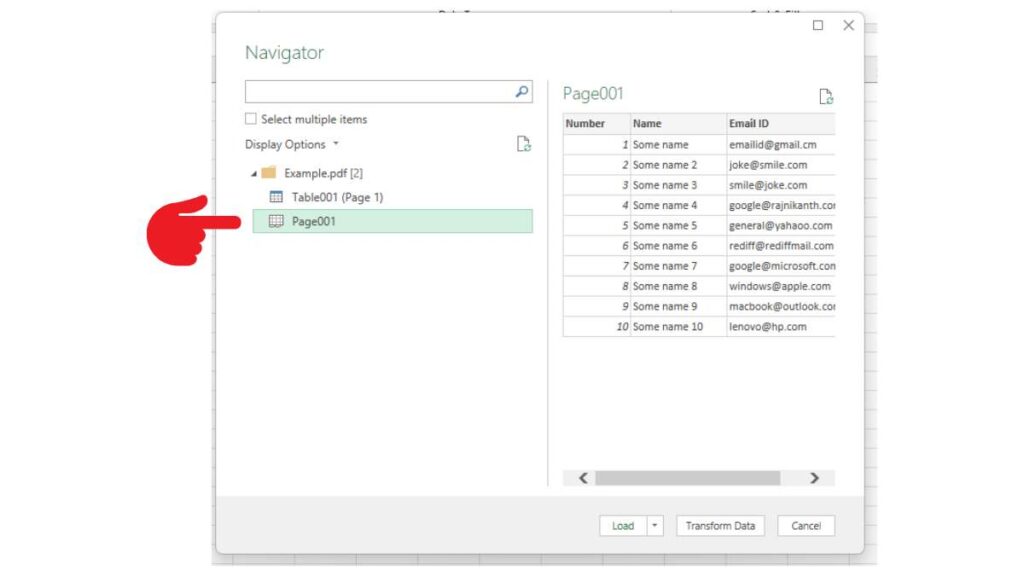Cancel the Navigator dialog
This screenshot has width=1024, height=576.
[805, 525]
